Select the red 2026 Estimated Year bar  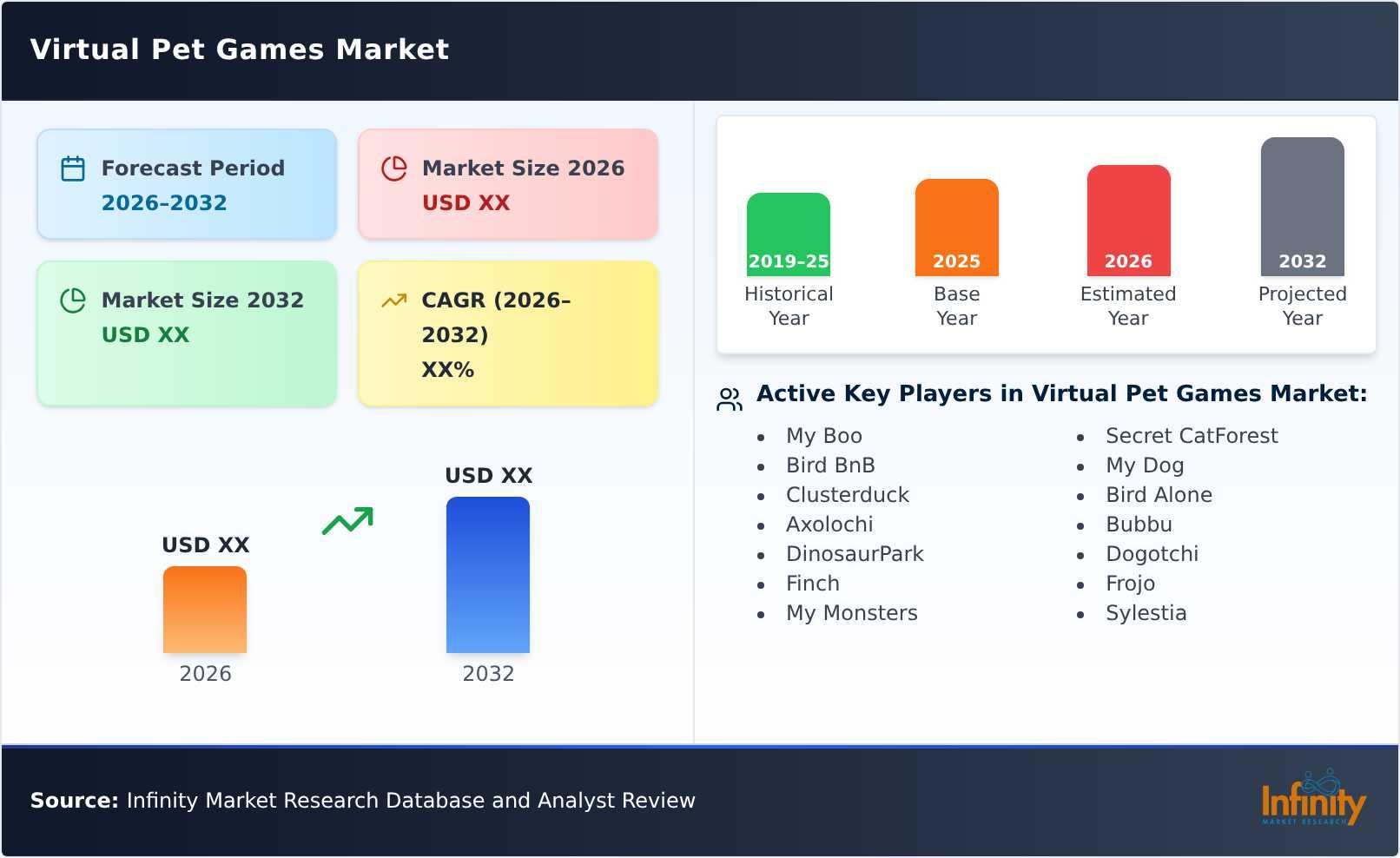[x=1129, y=221]
